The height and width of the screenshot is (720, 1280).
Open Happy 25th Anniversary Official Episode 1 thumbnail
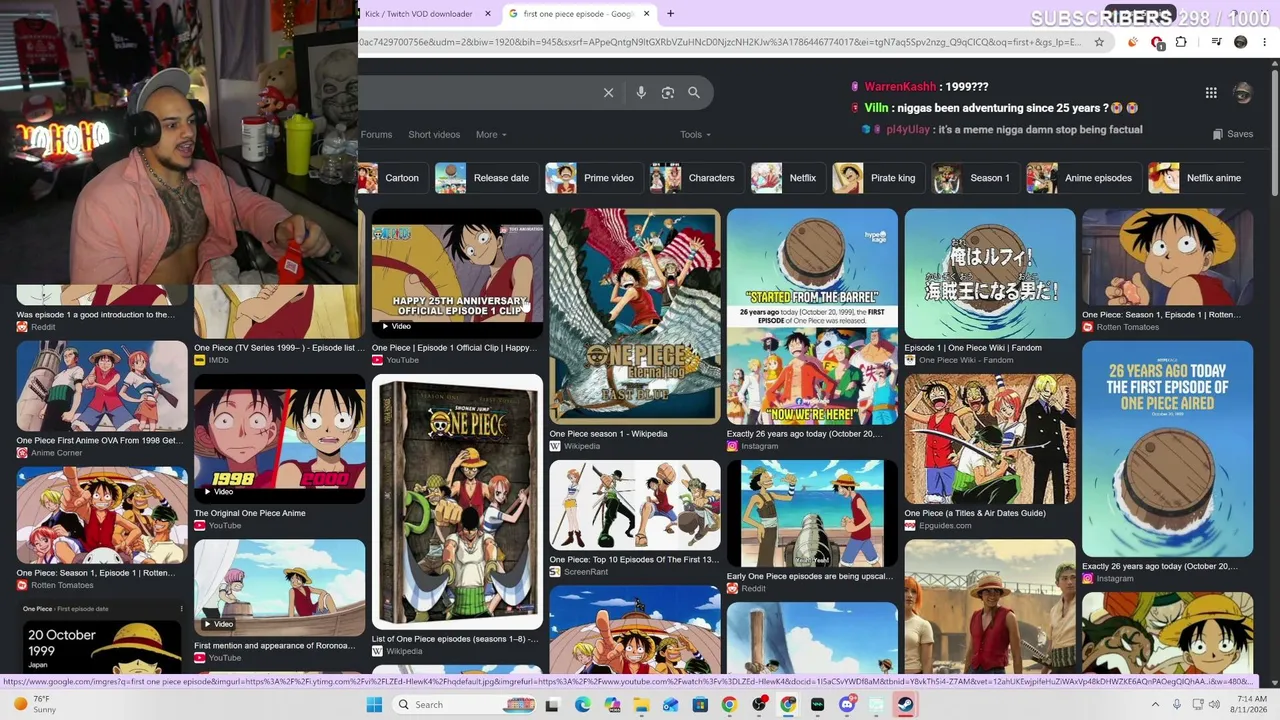pos(457,273)
